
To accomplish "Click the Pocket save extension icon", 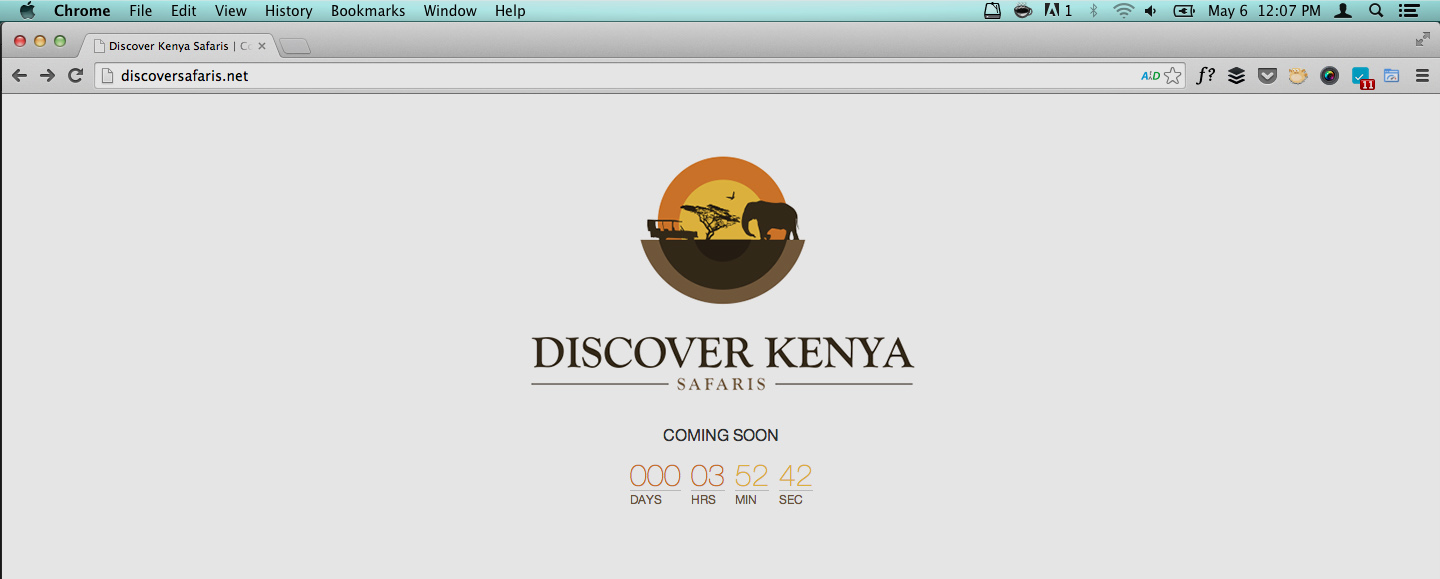I will (1267, 75).
